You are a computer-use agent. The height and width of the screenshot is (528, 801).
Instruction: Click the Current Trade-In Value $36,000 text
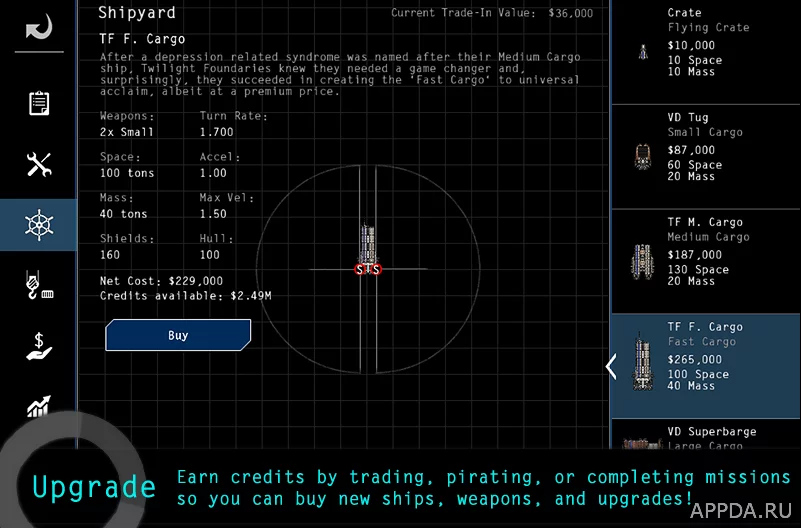492,13
